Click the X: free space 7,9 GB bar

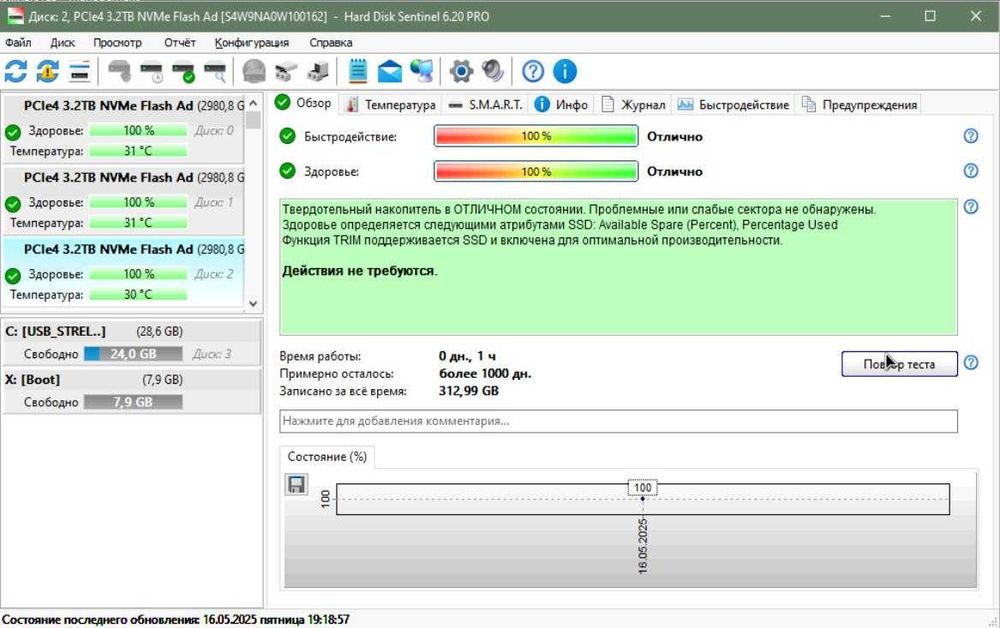pyautogui.click(x=133, y=402)
